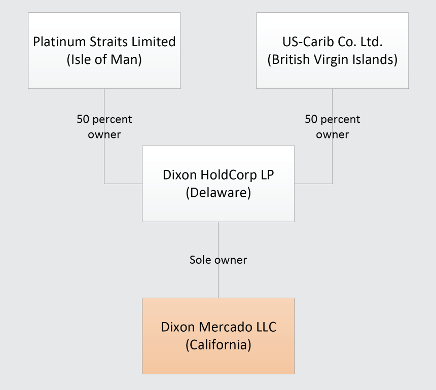Click connector line directly beneath Platinum Straits box
This screenshot has height=390, width=436.
click(104, 101)
